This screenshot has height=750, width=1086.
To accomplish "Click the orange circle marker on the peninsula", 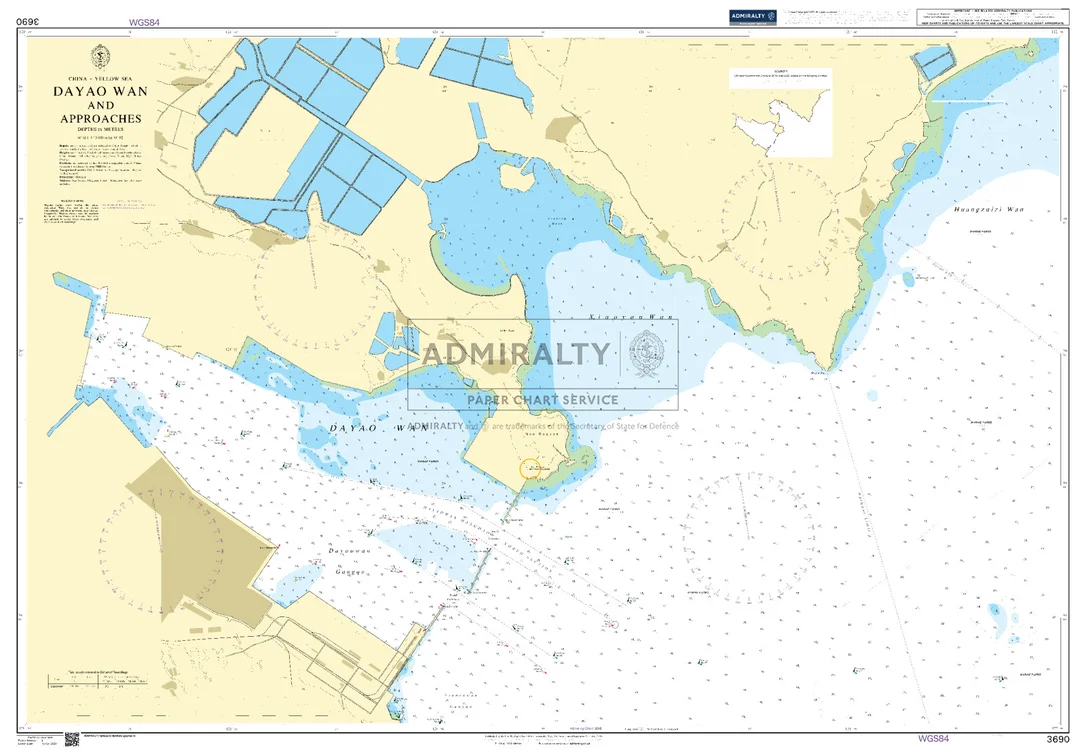I will [x=531, y=469].
